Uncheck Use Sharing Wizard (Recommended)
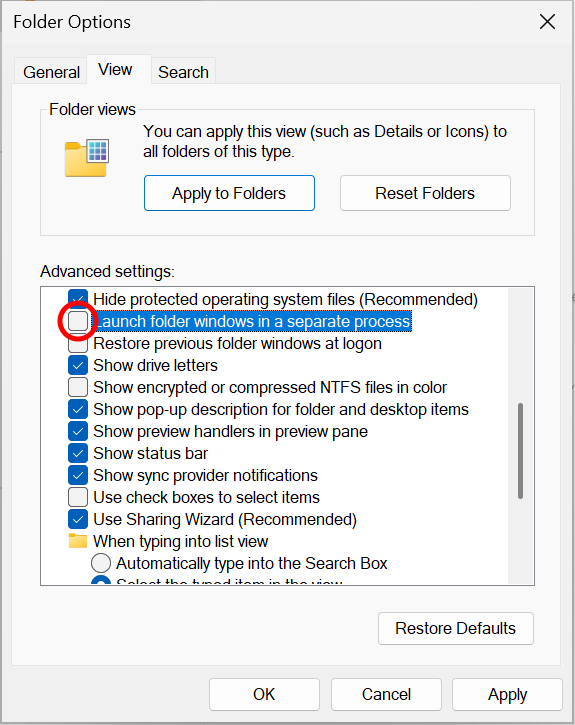Viewport: 575px width, 725px height. click(x=78, y=519)
